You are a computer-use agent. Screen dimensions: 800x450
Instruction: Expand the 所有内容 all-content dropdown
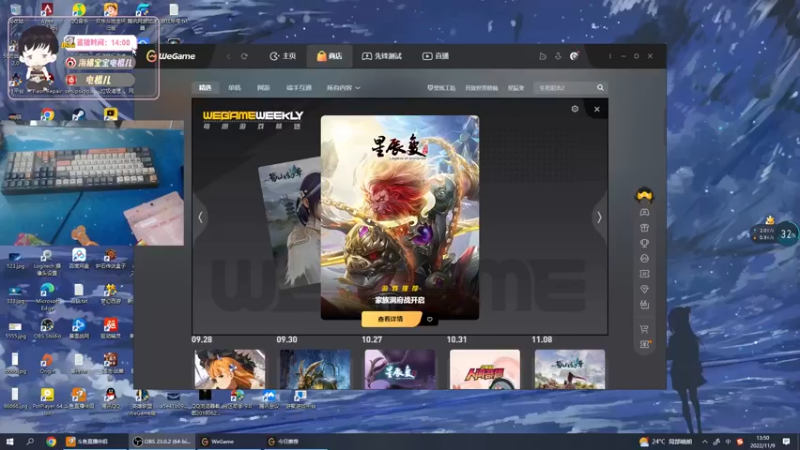tap(343, 88)
